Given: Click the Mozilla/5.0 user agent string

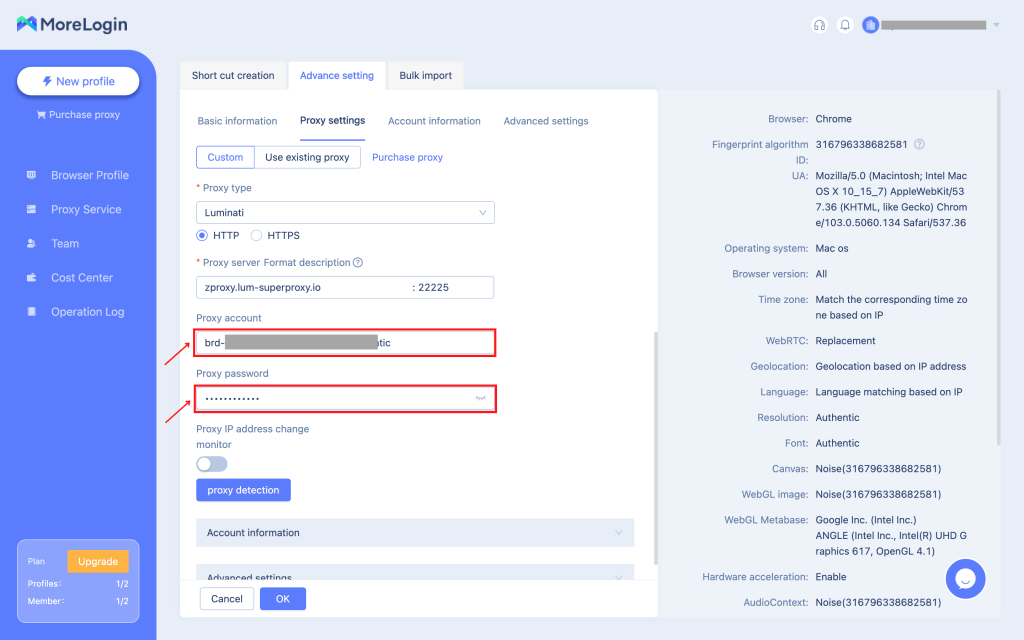Looking at the screenshot, I should [x=891, y=199].
